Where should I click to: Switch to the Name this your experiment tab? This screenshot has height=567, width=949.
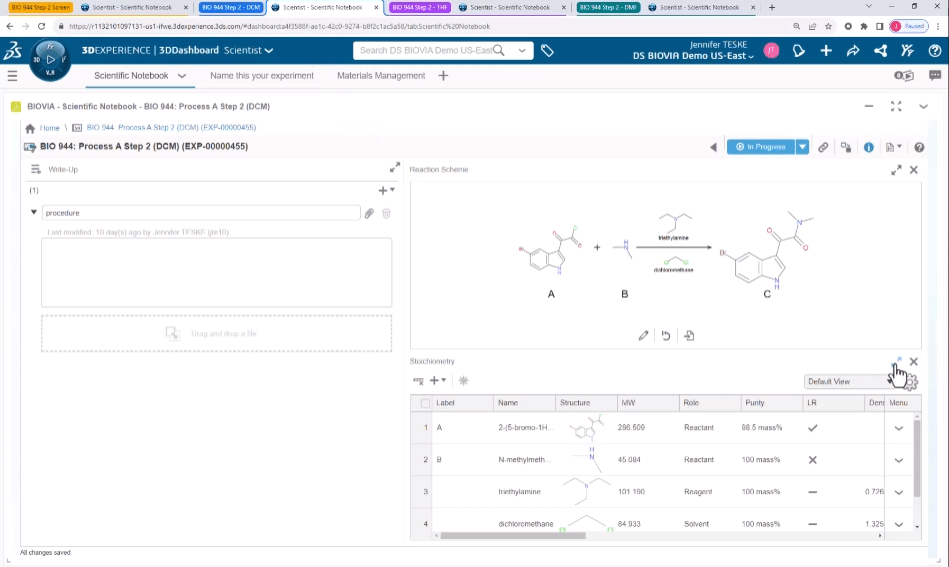click(x=261, y=76)
